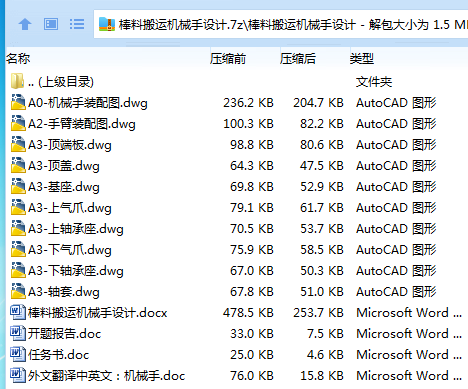Switch to icon view mode button
This screenshot has width=468, height=389.
51,24
